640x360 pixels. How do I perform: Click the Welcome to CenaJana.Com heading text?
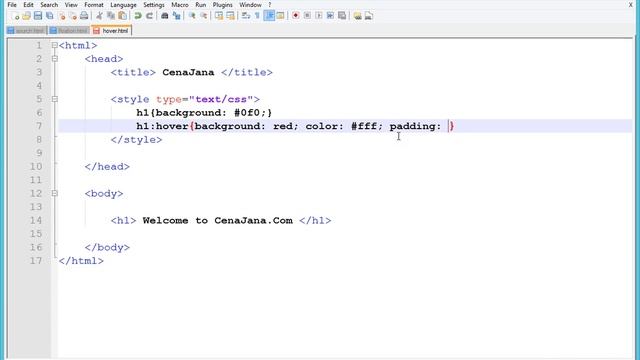(218, 220)
